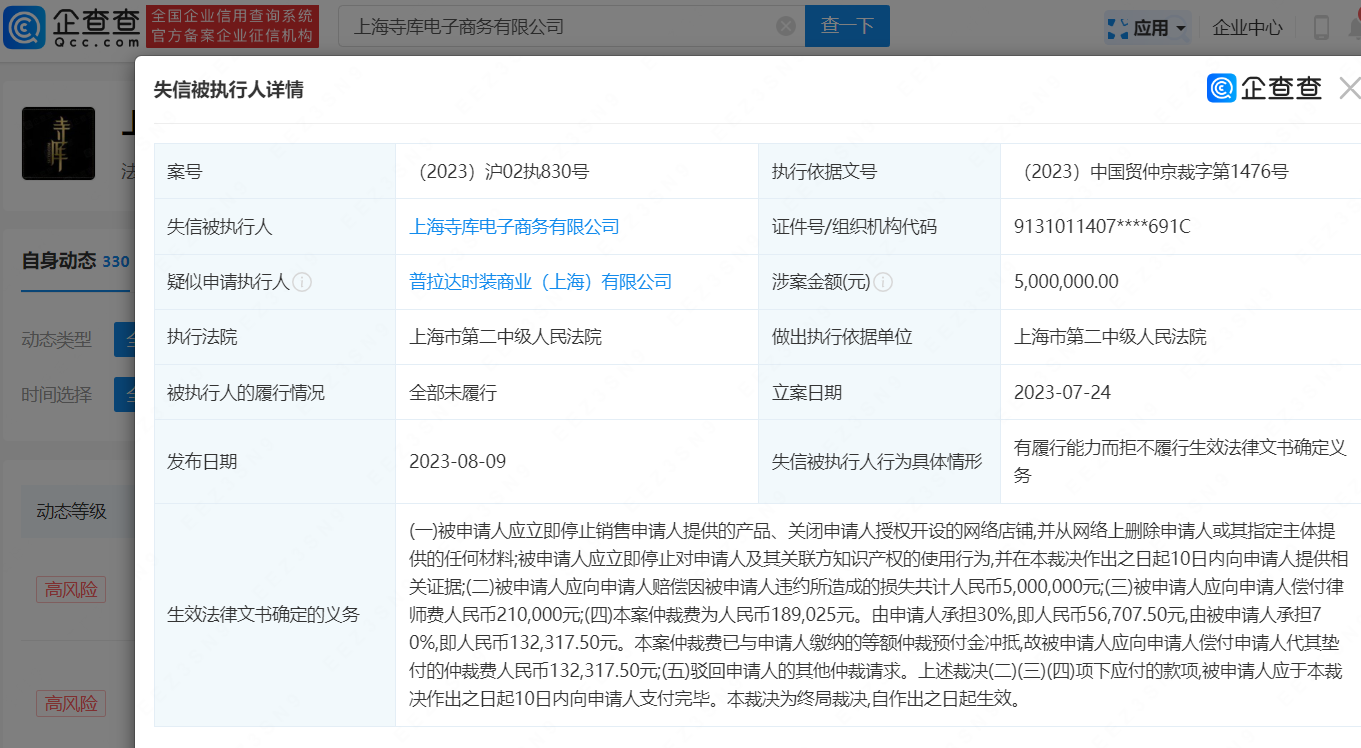
Task: Click the ID code 9131011407****691C
Action: 1102,227
